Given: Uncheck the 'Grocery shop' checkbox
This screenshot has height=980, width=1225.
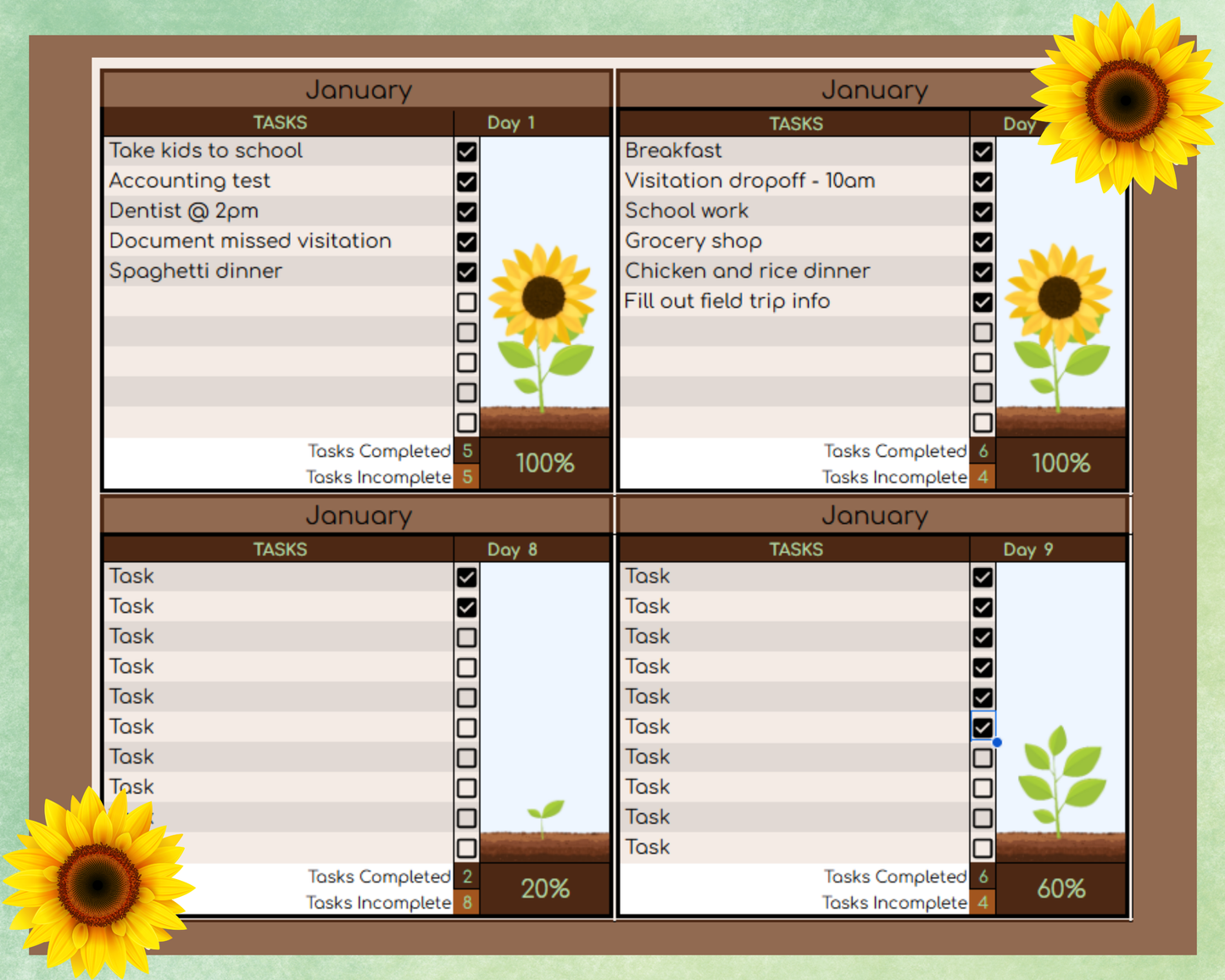Looking at the screenshot, I should click(983, 242).
